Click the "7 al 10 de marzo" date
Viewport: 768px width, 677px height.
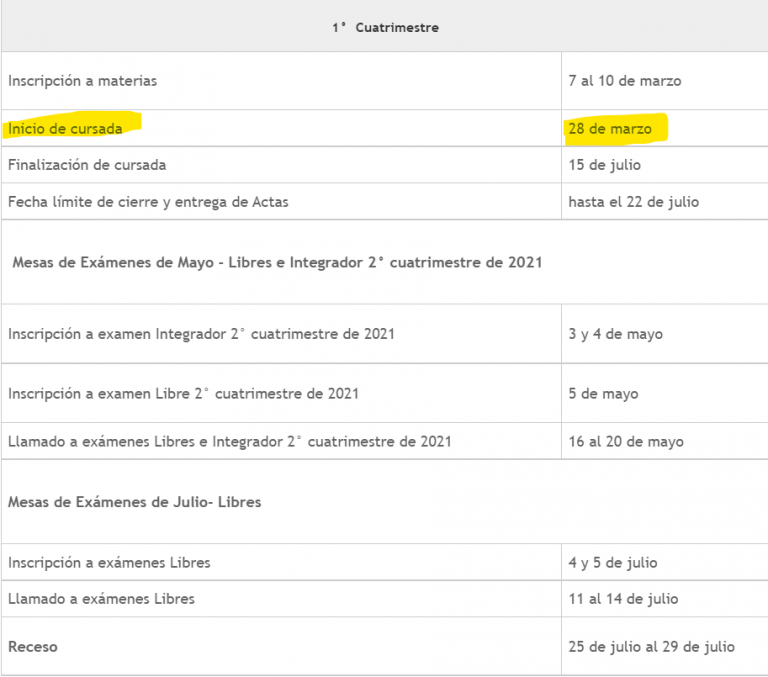pos(624,80)
